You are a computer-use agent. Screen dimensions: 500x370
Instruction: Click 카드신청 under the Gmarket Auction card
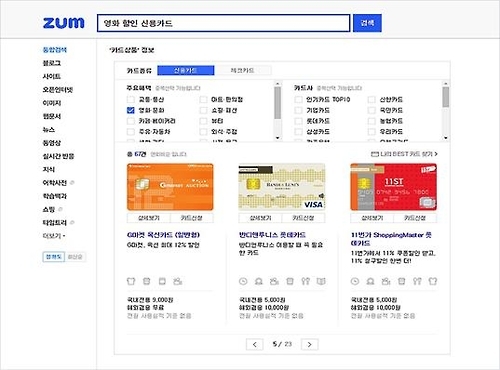tap(192, 218)
